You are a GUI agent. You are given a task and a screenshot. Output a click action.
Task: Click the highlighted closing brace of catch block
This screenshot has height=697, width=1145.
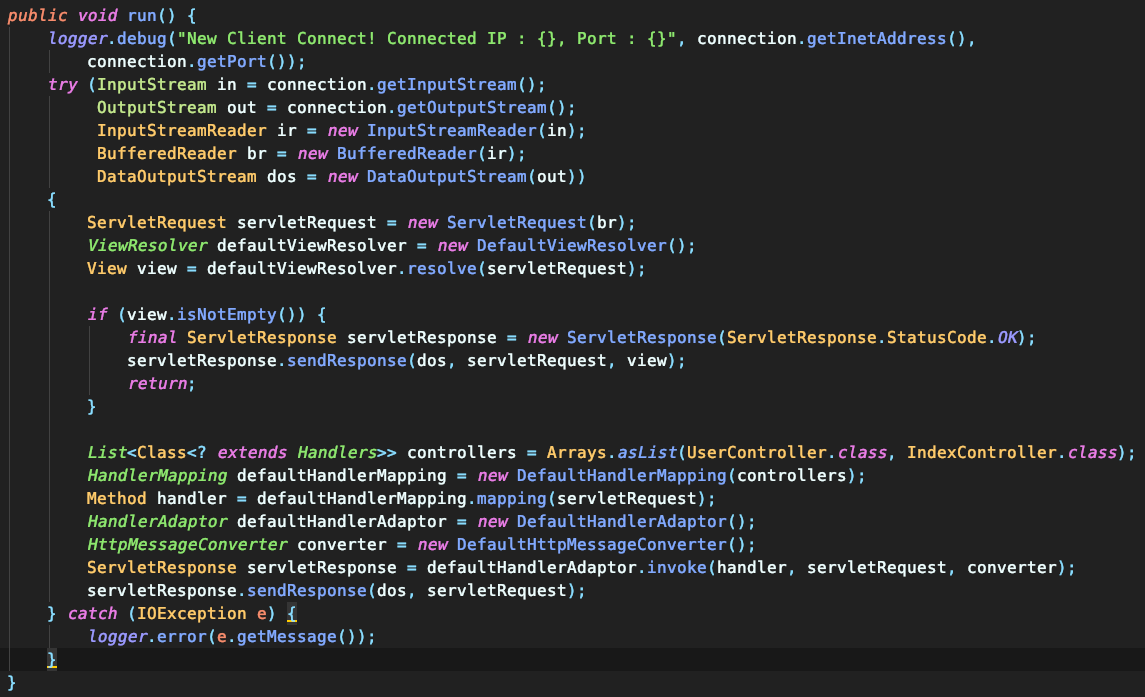point(52,660)
